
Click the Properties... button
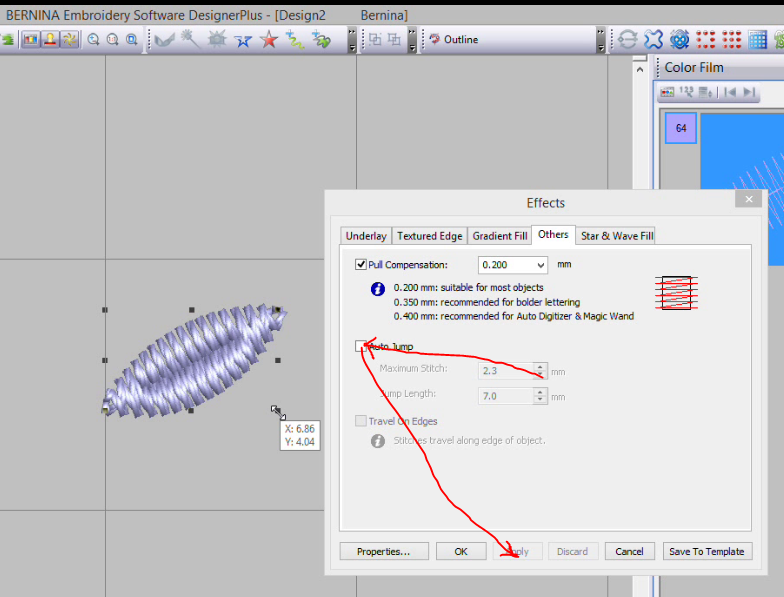pos(384,551)
